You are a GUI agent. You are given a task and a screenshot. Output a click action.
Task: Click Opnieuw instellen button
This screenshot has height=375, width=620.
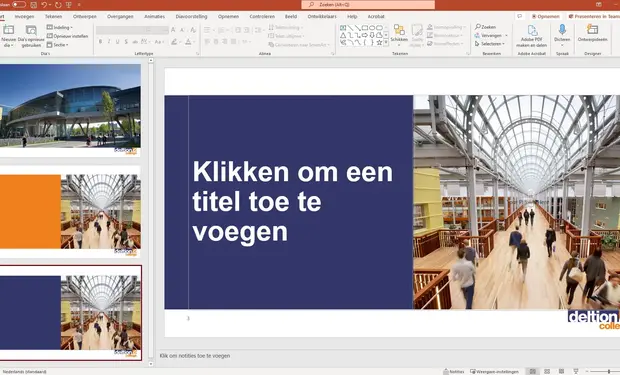click(x=67, y=36)
